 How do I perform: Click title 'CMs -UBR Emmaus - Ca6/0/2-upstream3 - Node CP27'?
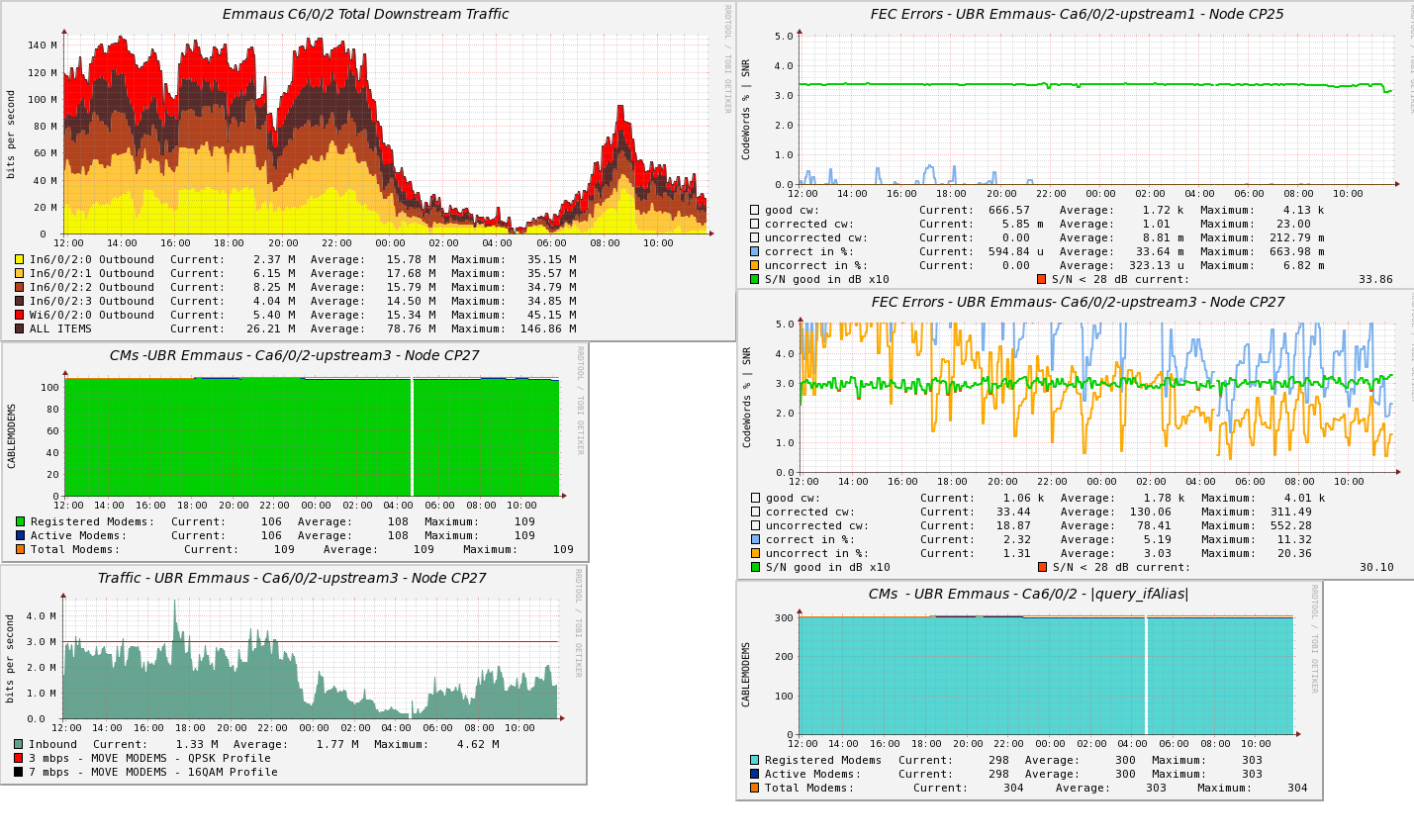click(x=295, y=356)
